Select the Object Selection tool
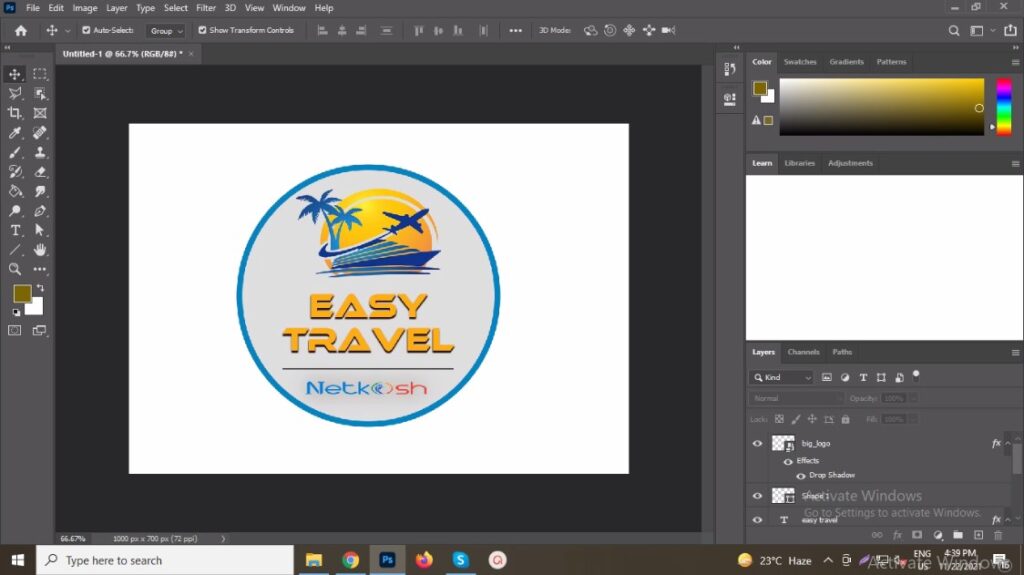Viewport: 1024px width, 575px height. pos(40,93)
